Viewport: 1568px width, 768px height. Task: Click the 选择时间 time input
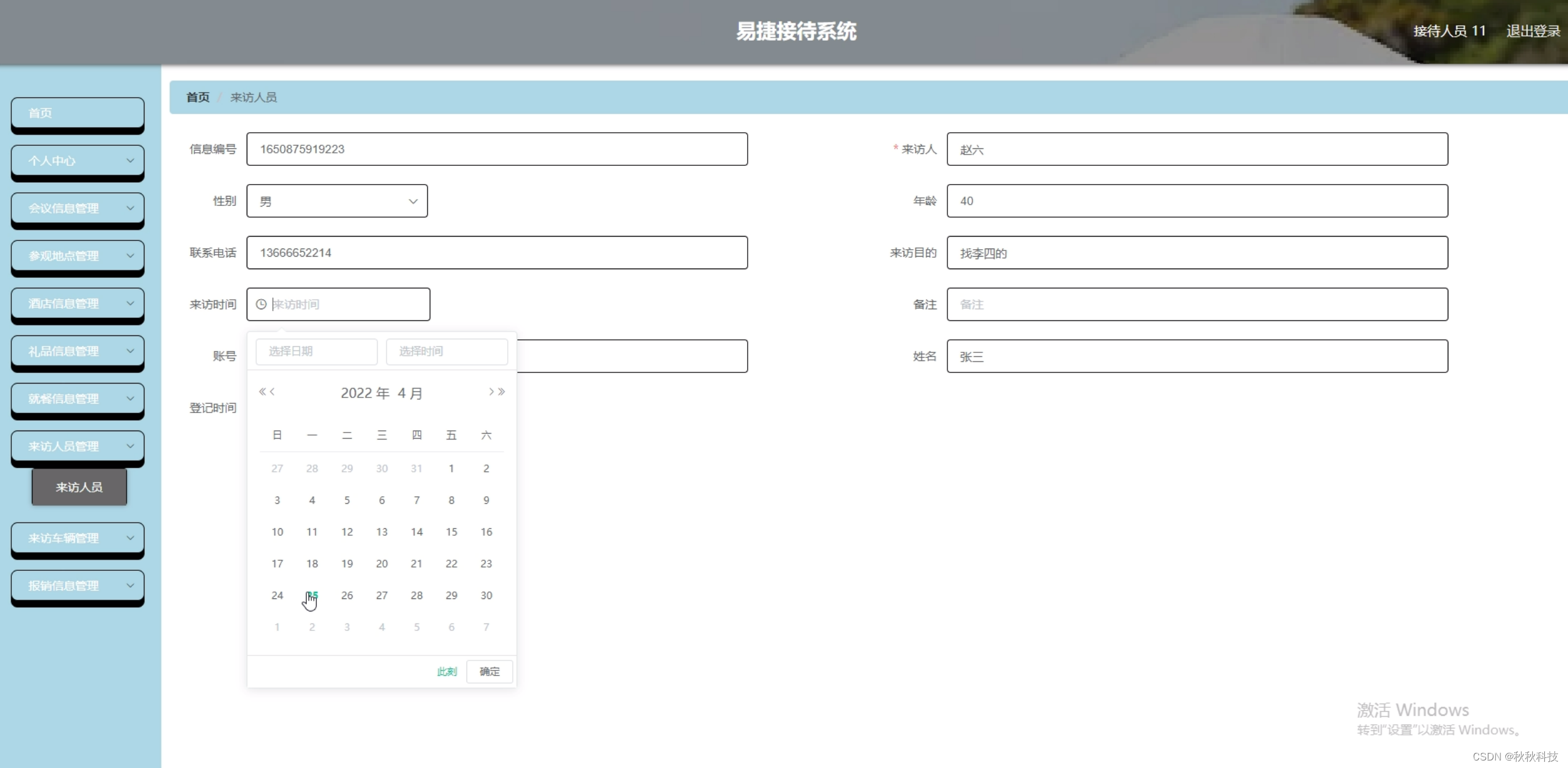click(446, 351)
